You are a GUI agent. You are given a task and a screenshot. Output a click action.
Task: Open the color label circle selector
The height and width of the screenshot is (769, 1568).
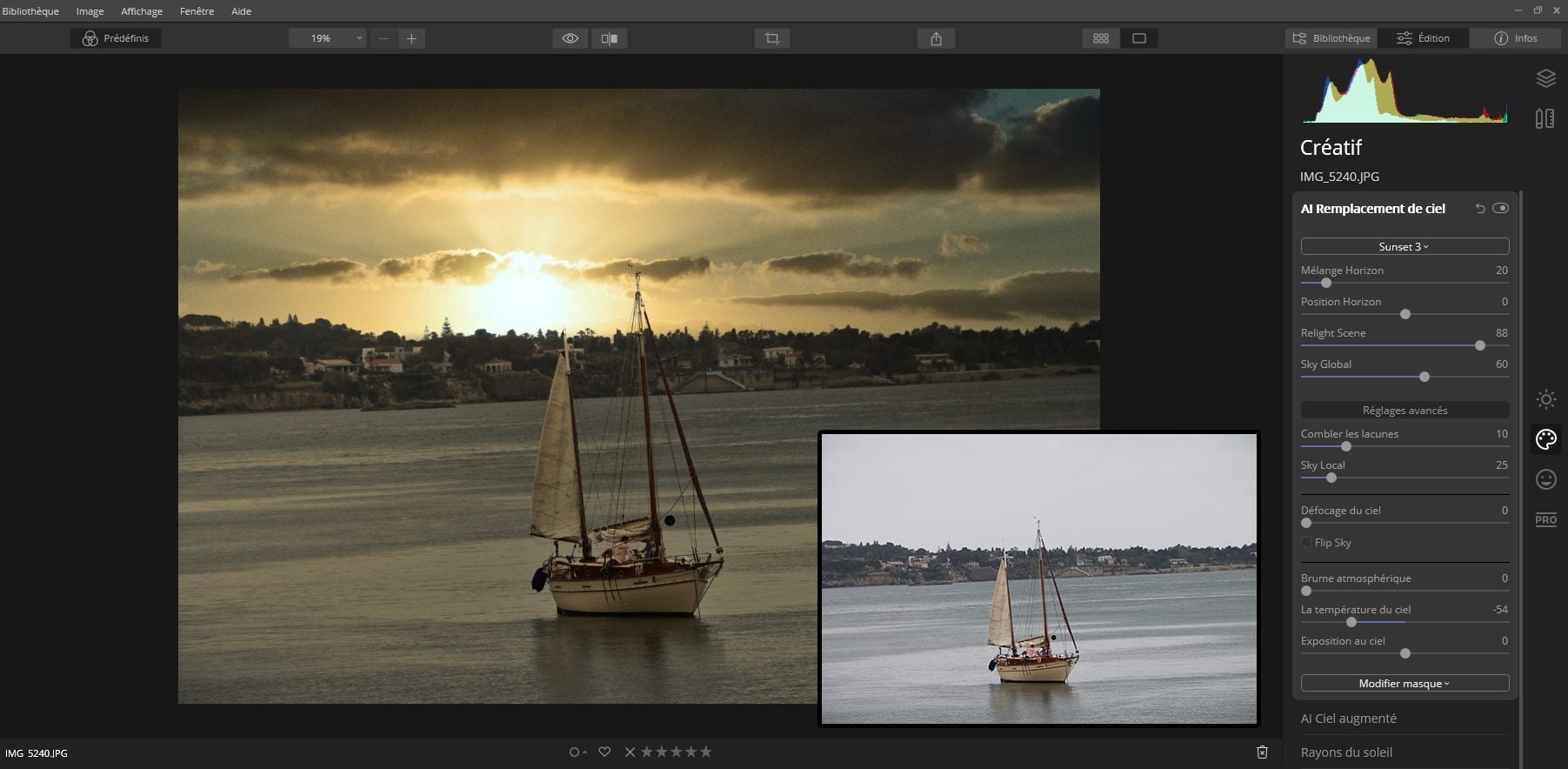[577, 752]
